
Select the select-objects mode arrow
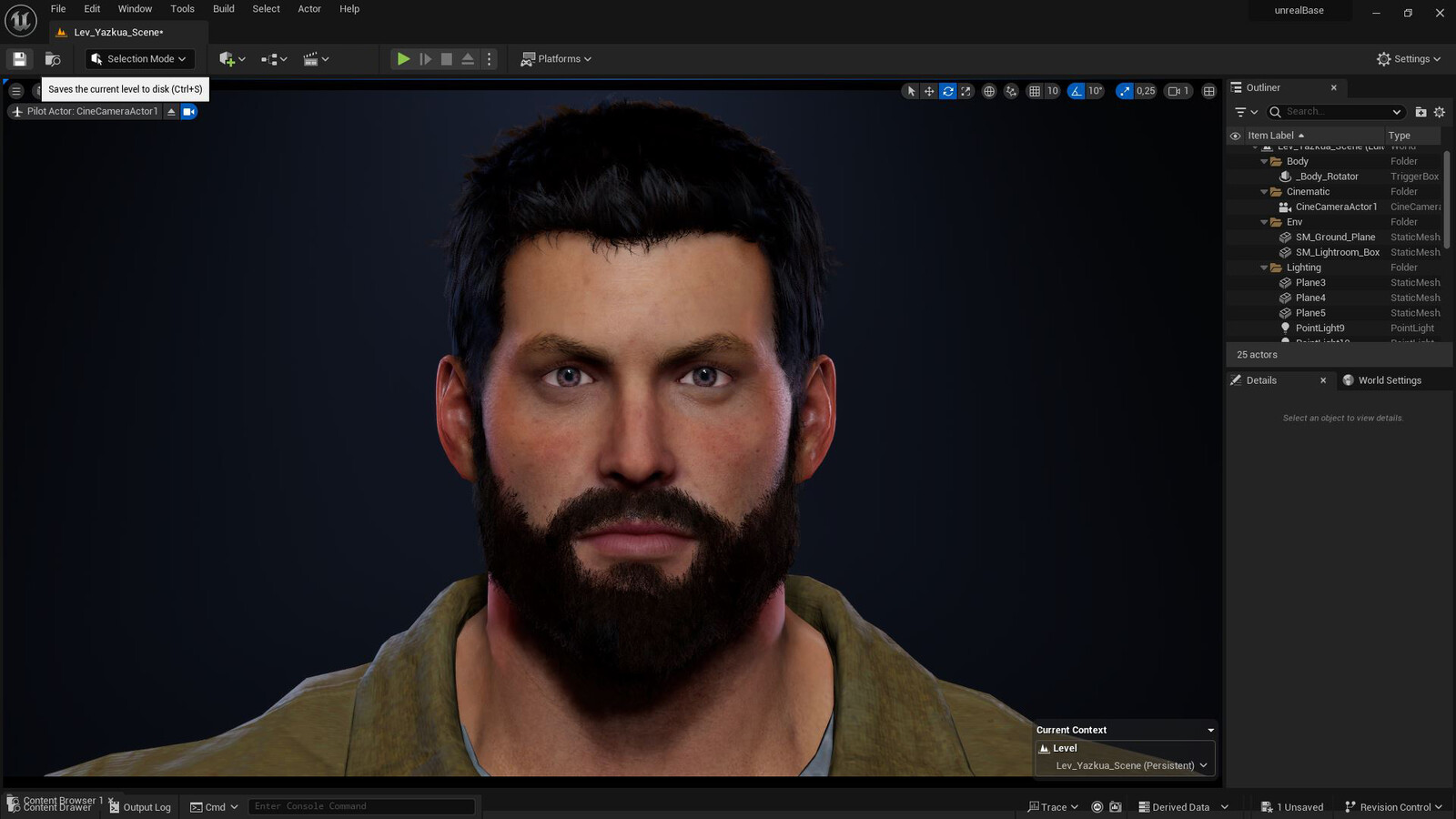point(911,91)
